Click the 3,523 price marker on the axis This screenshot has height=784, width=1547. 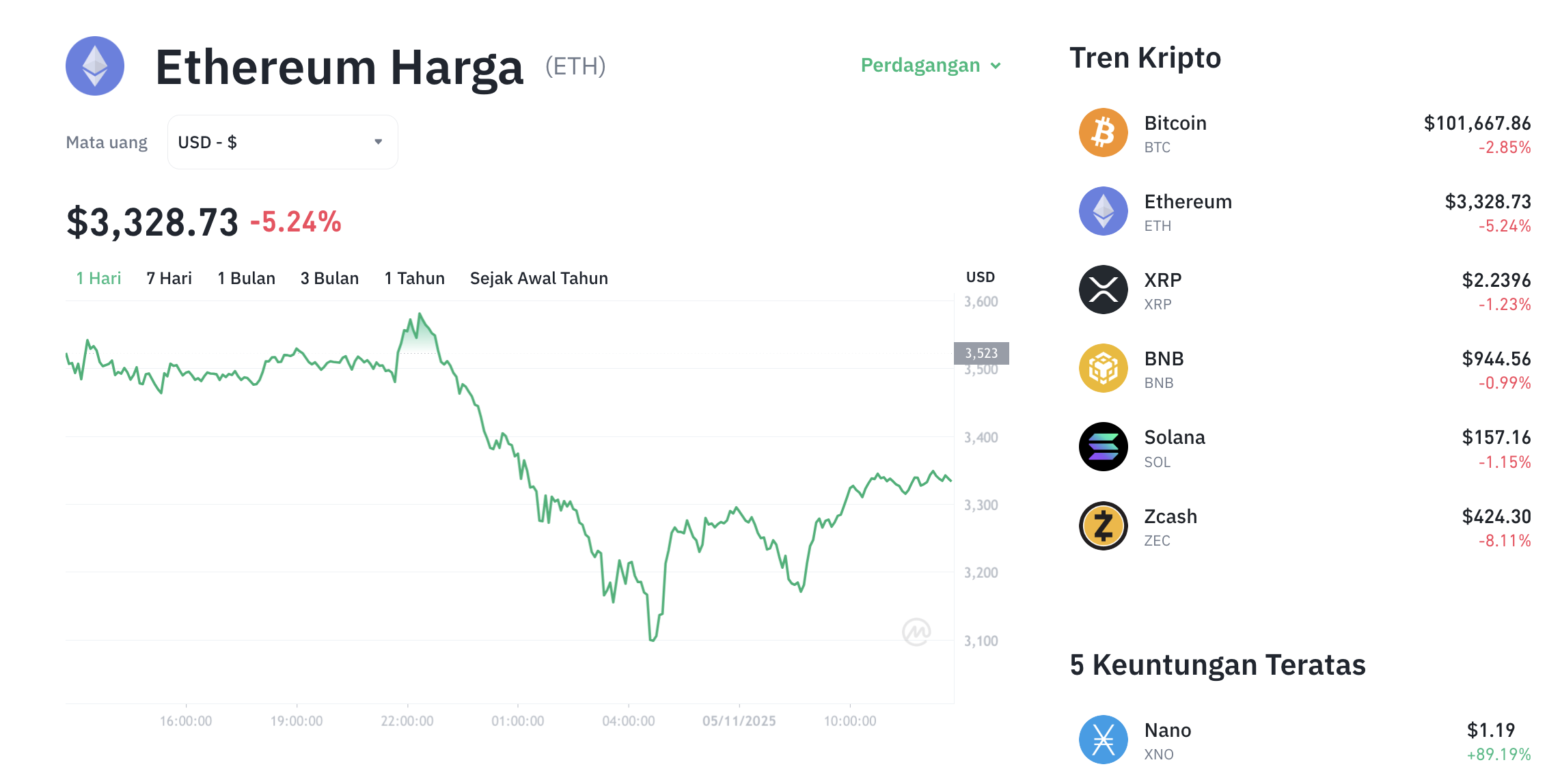click(980, 354)
